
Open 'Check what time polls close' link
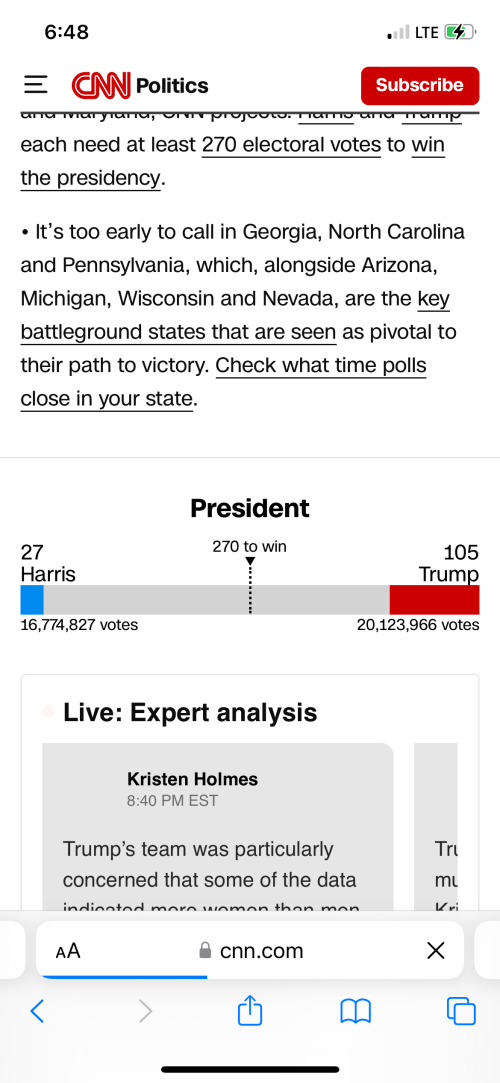point(224,382)
